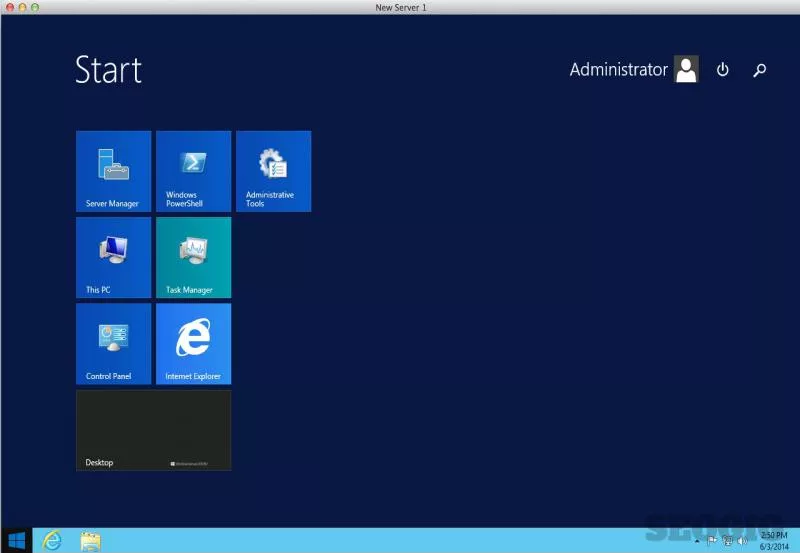This screenshot has height=553, width=800.
Task: Click the Windows Start button on taskbar
Action: pyautogui.click(x=16, y=540)
